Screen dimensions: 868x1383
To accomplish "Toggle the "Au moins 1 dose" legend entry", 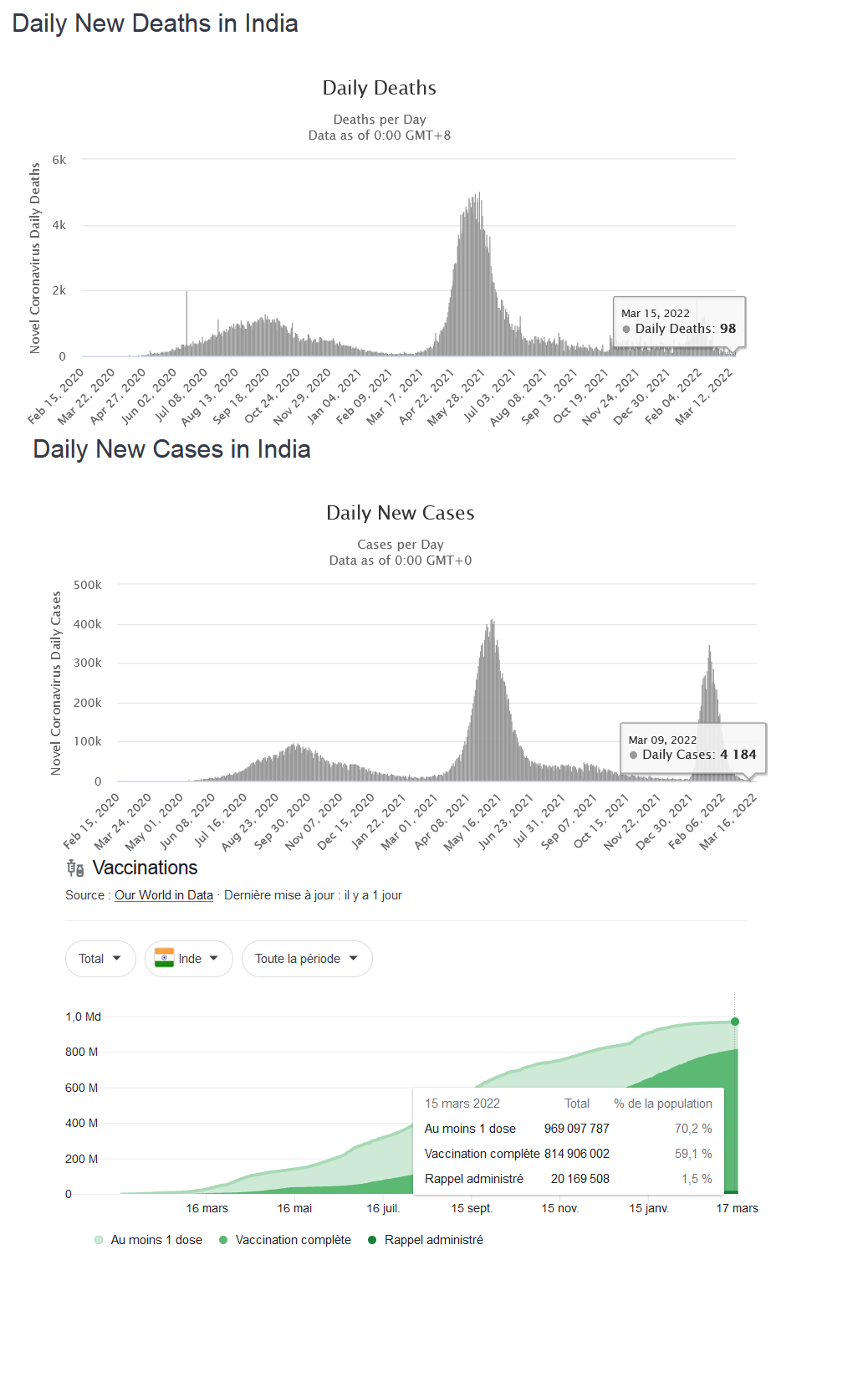I will pos(149,1240).
